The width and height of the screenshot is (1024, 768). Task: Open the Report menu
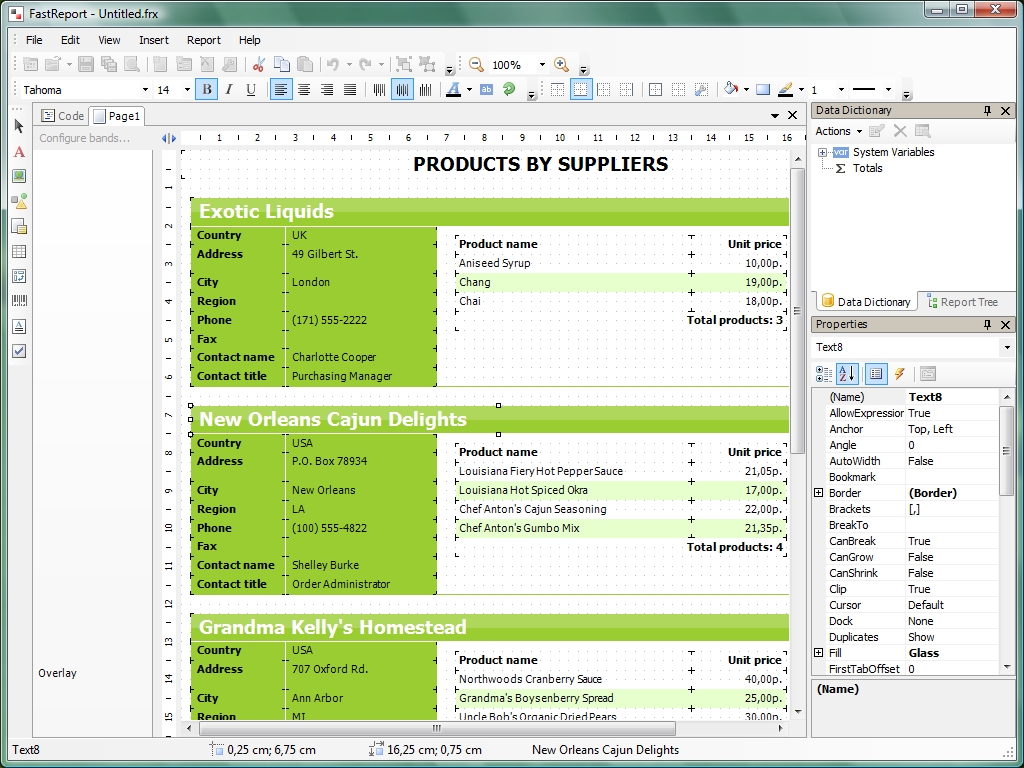click(204, 40)
